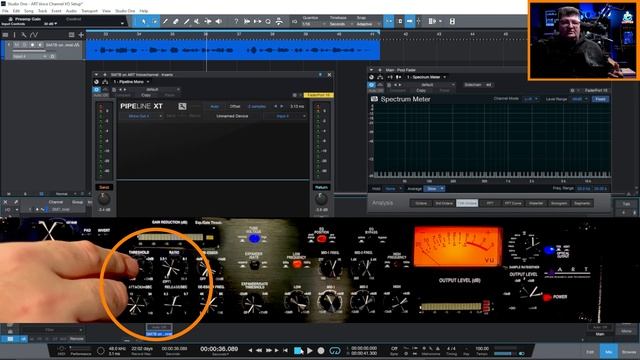
Task: Toggle the transport Loop button
Action: (335, 350)
